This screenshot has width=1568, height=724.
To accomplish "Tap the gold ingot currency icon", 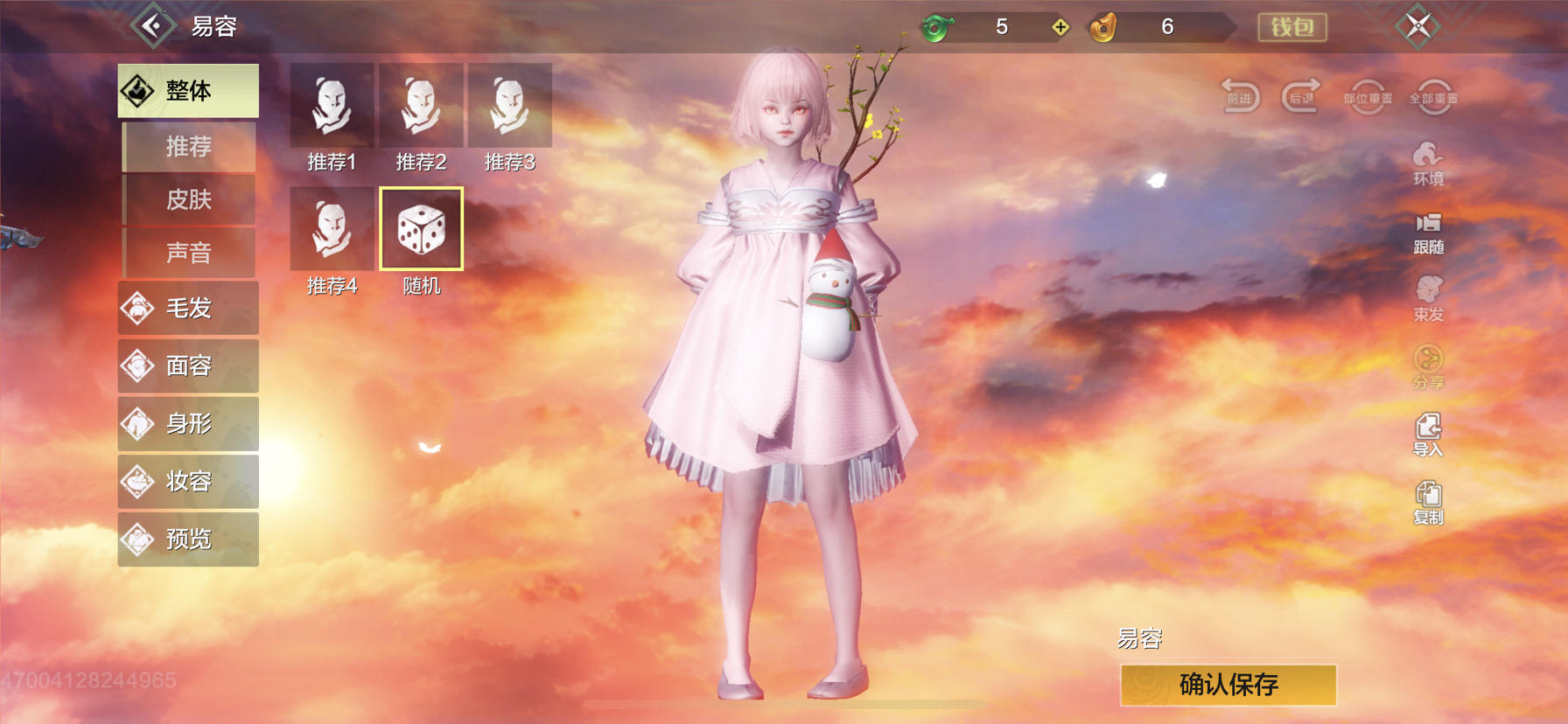I will (1103, 27).
